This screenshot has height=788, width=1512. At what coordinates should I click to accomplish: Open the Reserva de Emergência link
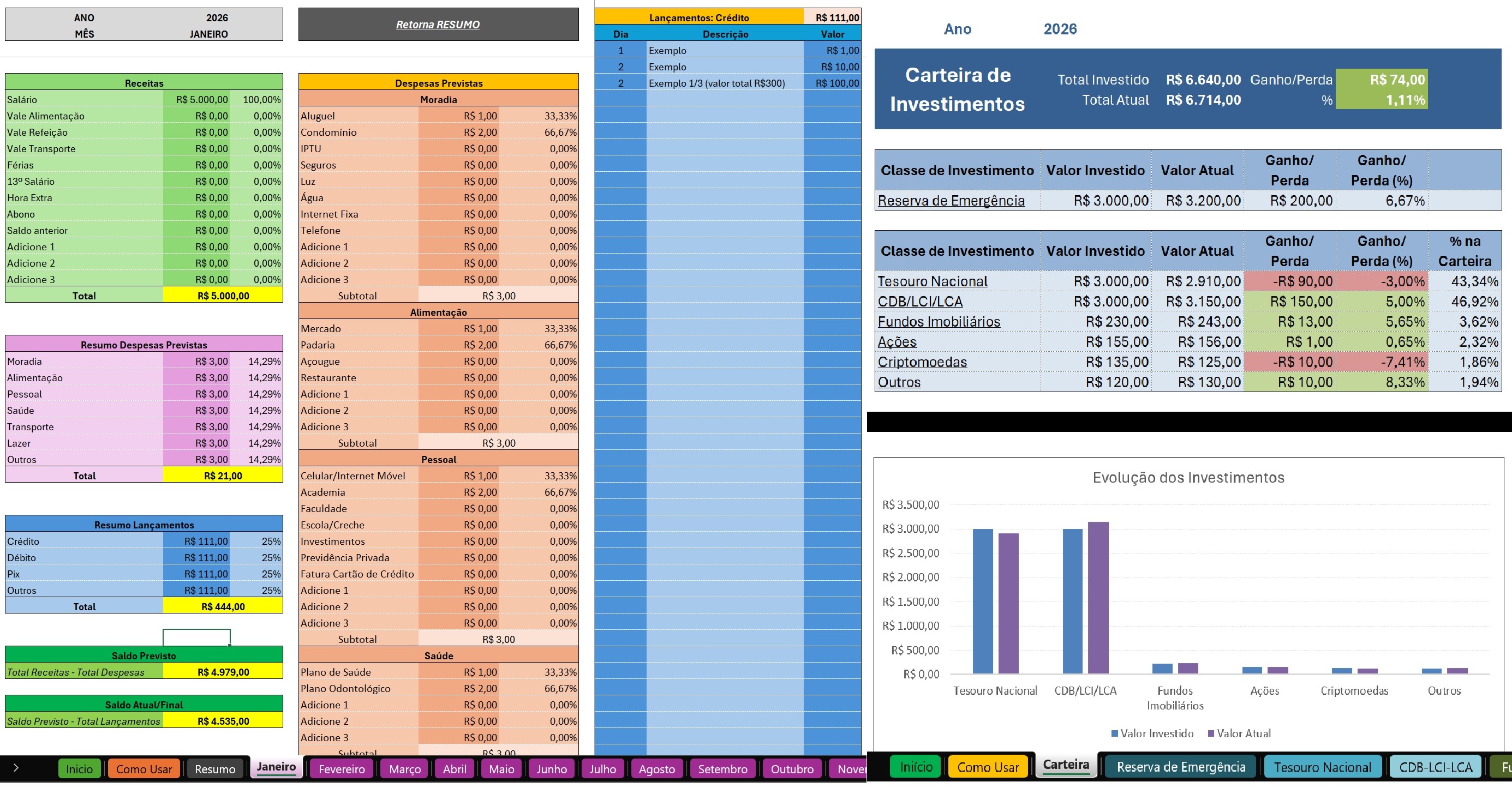click(951, 201)
